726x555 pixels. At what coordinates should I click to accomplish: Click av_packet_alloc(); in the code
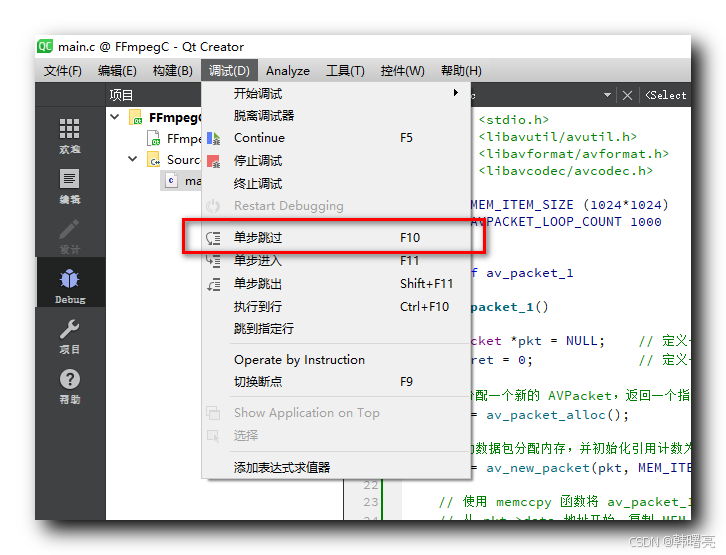(557, 415)
